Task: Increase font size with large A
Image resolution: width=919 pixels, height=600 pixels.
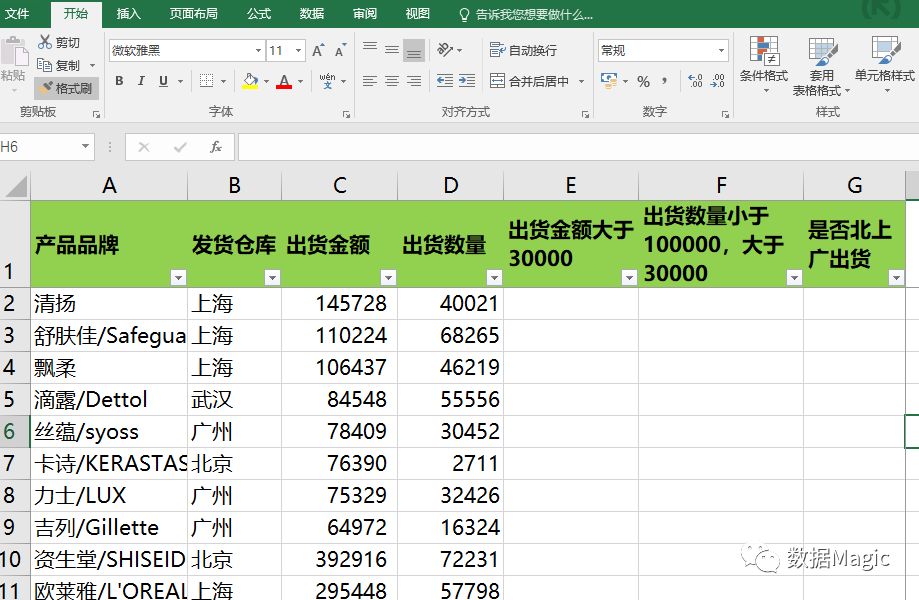Action: [318, 50]
